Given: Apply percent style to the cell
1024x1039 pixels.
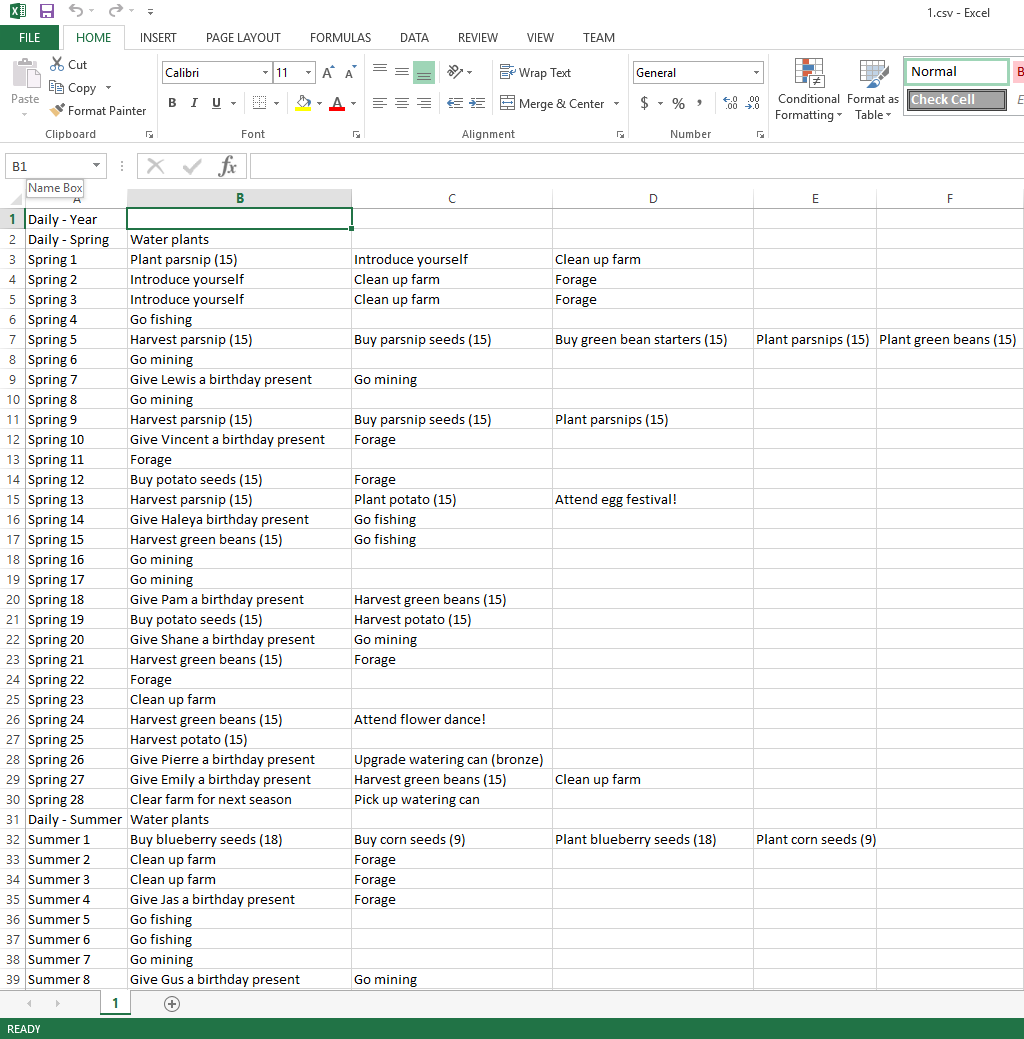Looking at the screenshot, I should click(678, 103).
